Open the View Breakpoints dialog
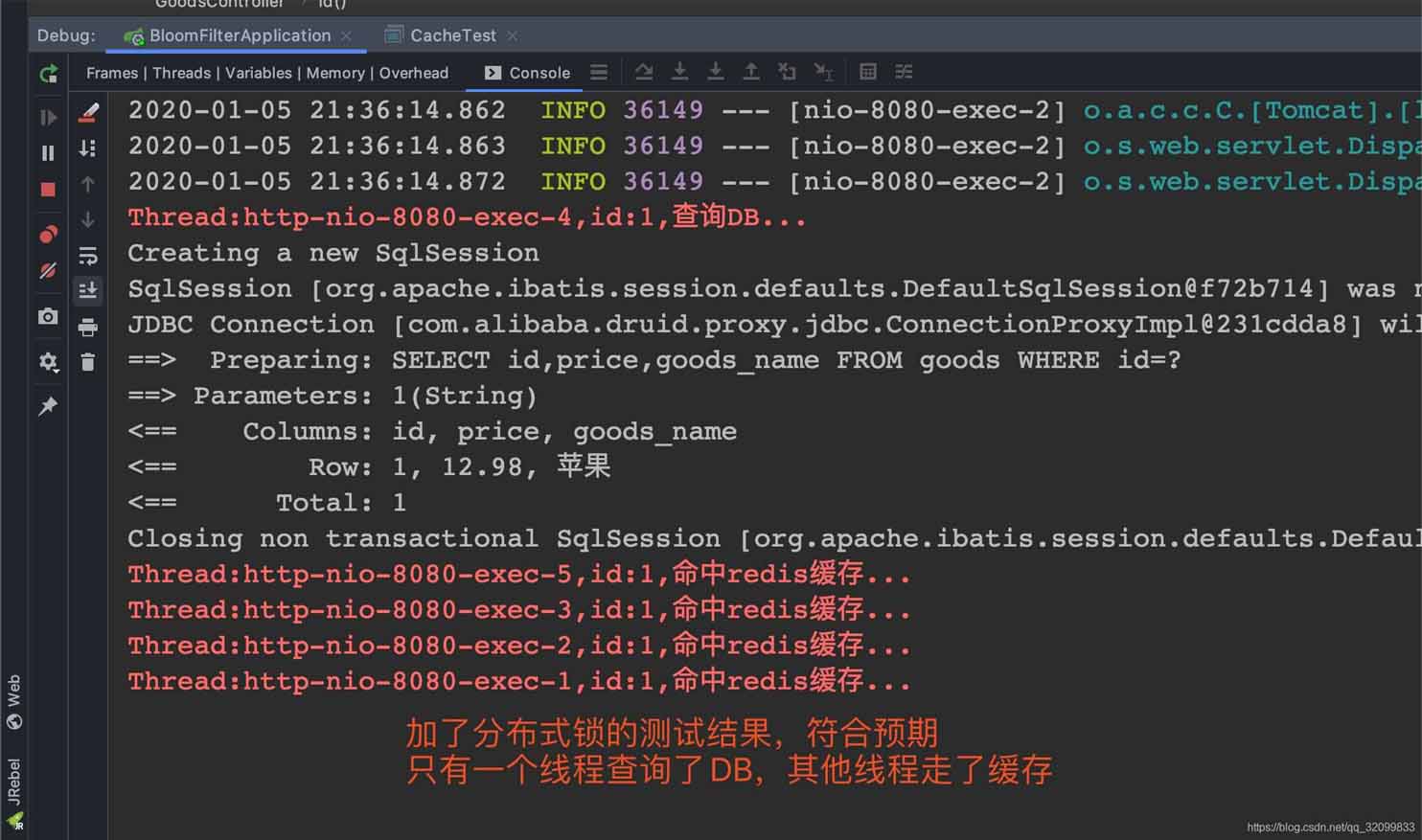This screenshot has width=1422, height=840. tap(48, 234)
